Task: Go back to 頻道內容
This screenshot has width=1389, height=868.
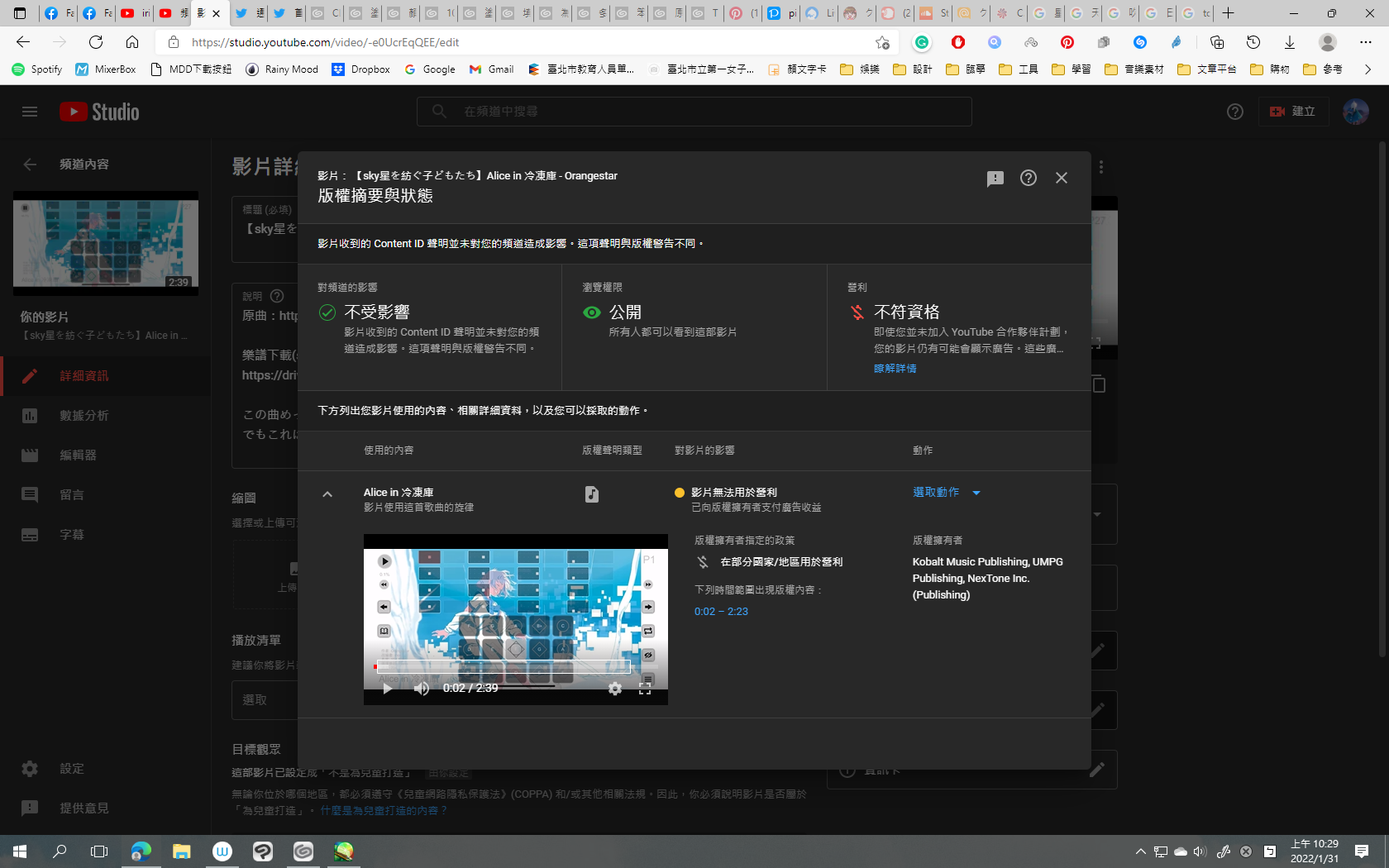Action: 30,165
